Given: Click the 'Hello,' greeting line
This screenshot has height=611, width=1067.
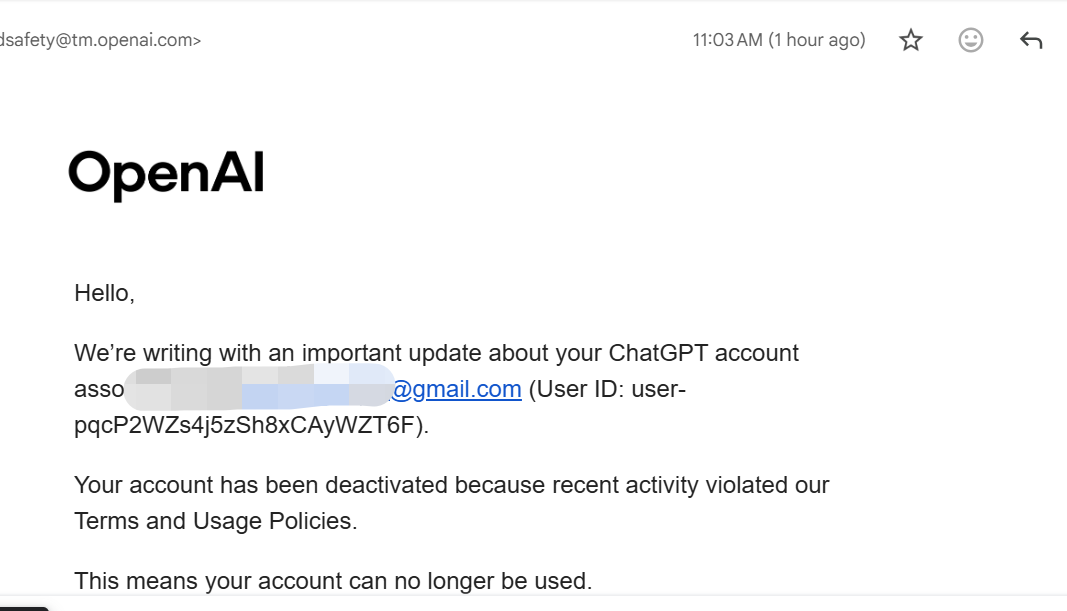Looking at the screenshot, I should point(105,293).
